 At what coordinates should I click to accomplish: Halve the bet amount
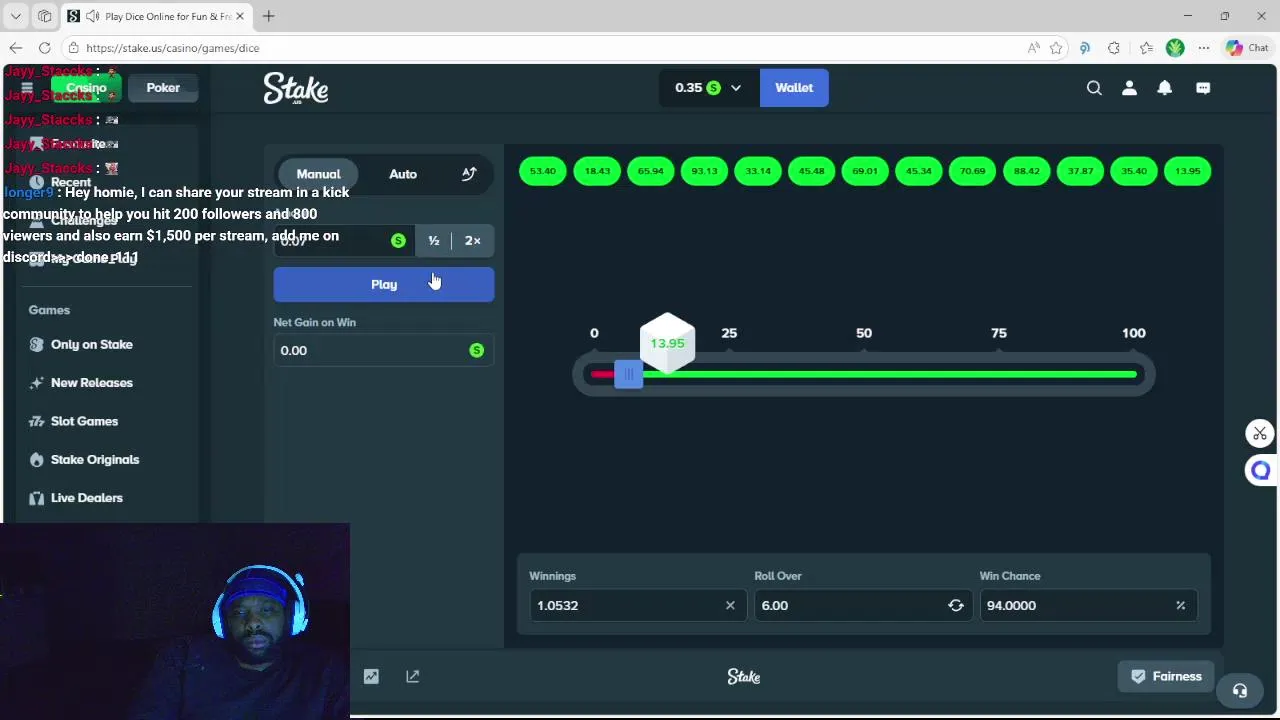[x=434, y=241]
